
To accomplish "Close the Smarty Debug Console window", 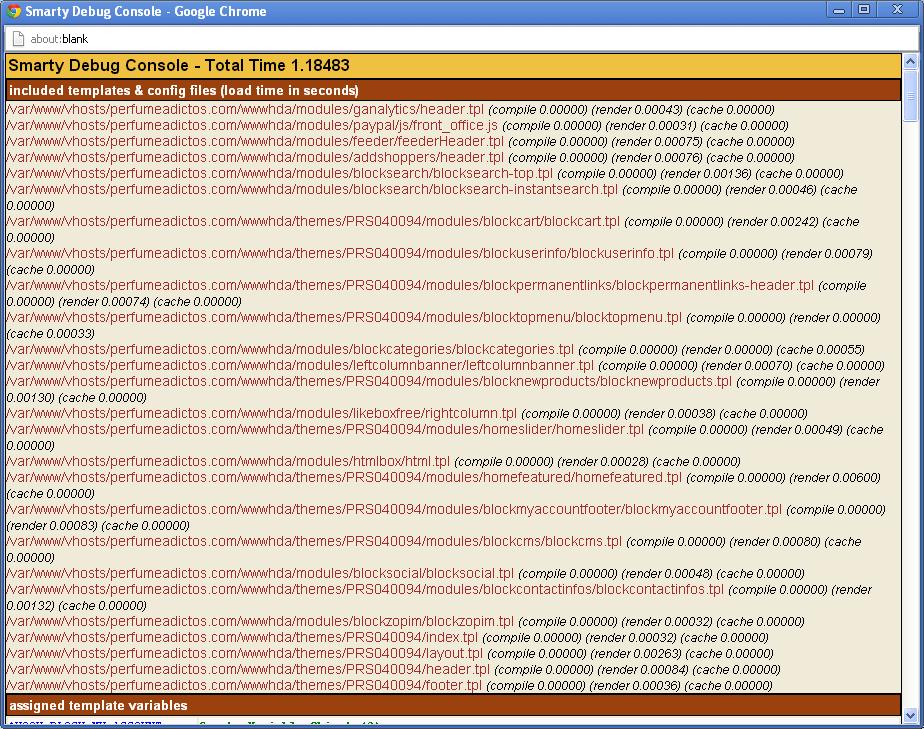I will coord(897,10).
